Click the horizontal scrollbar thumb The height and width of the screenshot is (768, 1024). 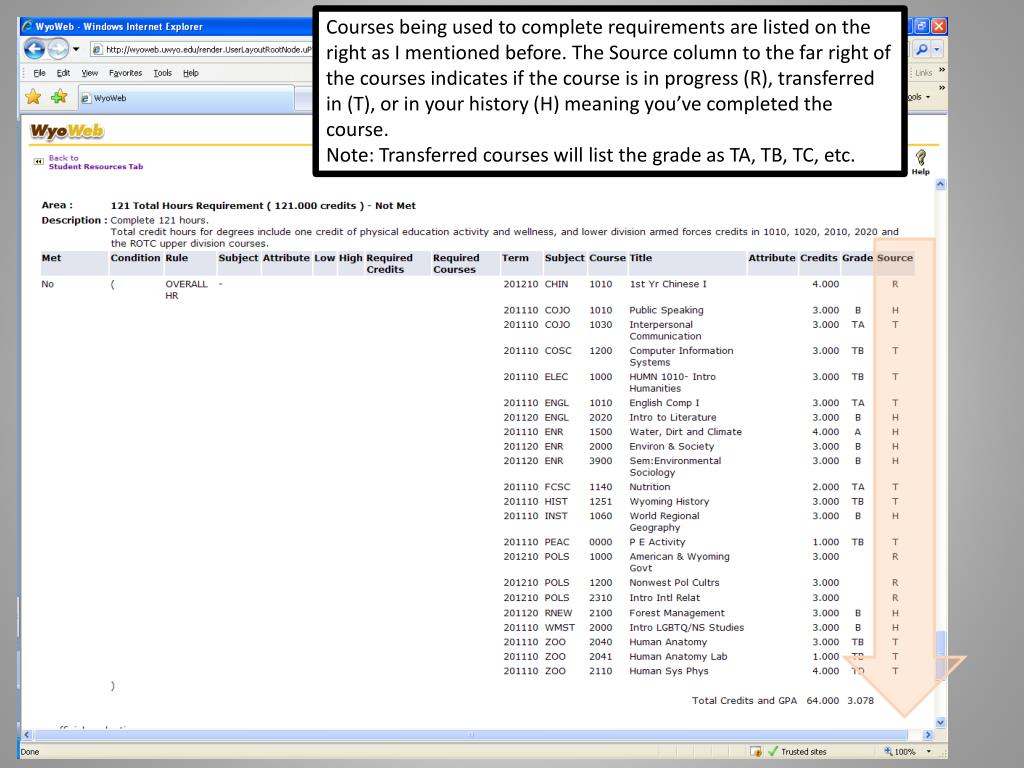pos(470,735)
